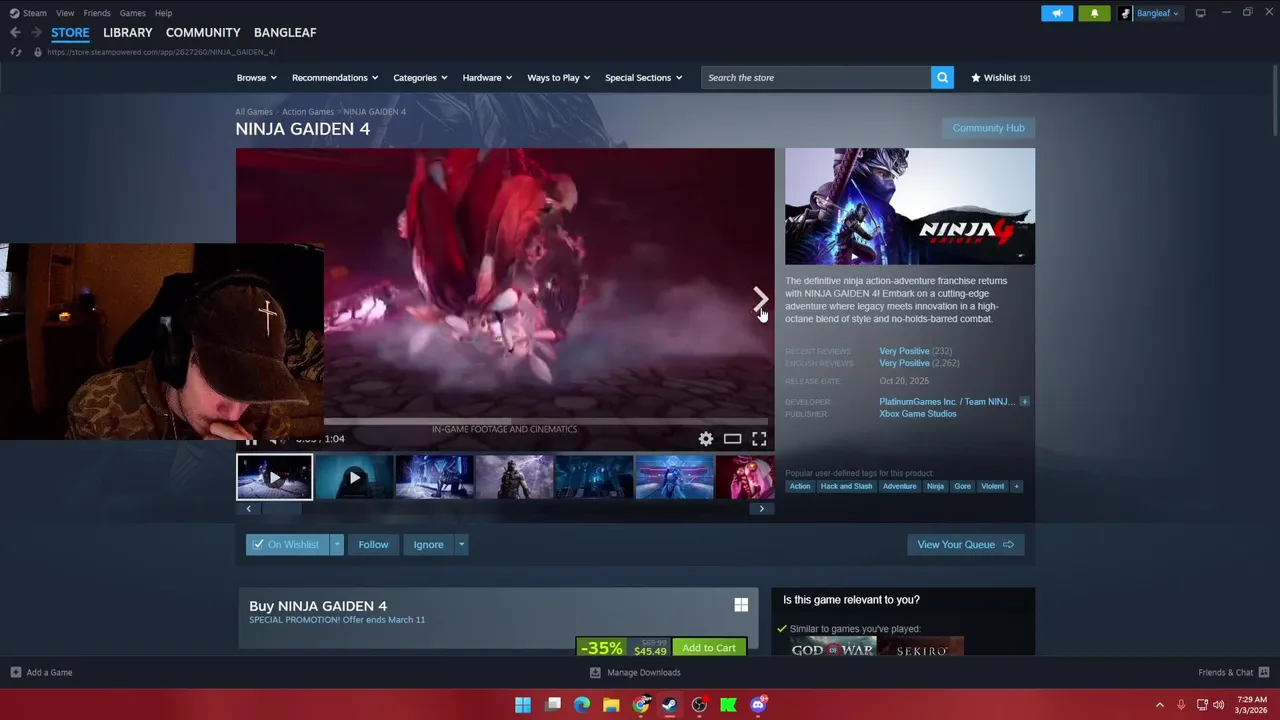The height and width of the screenshot is (720, 1280).
Task: Click View Your Queue button
Action: coord(965,545)
